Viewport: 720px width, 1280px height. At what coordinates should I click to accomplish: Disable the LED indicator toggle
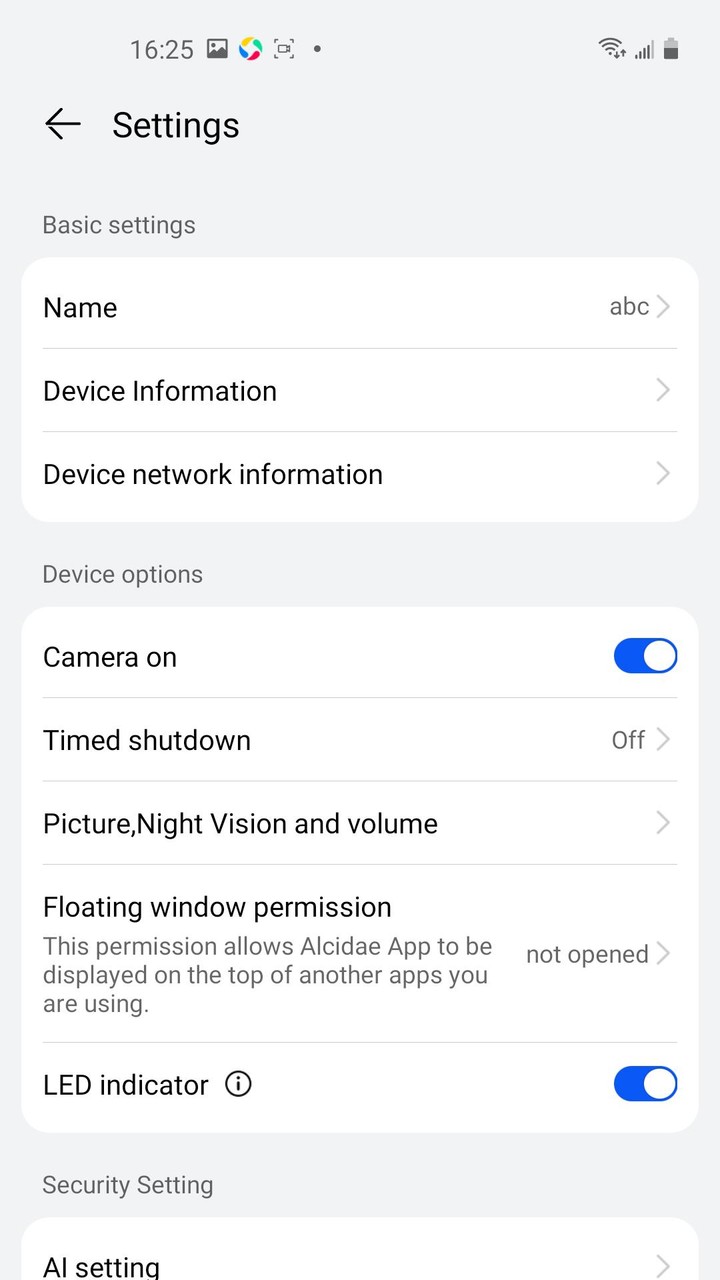click(645, 1084)
